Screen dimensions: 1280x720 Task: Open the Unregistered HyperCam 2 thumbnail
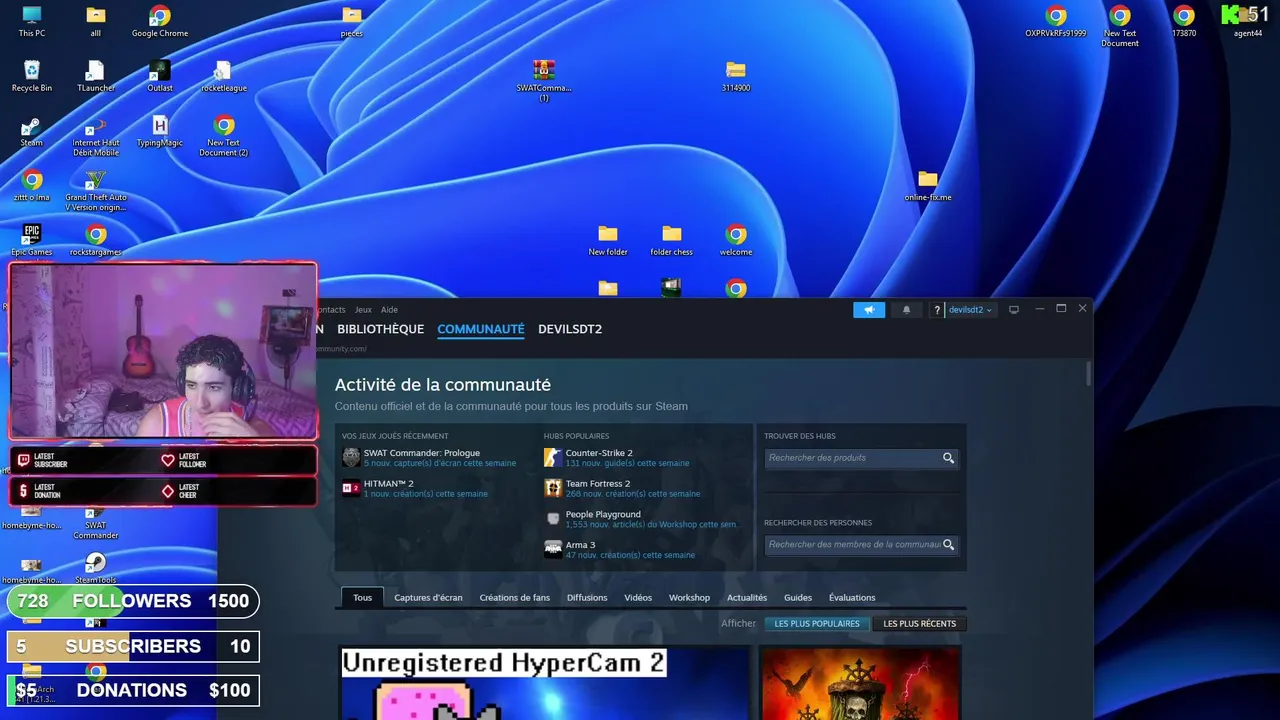click(x=545, y=683)
